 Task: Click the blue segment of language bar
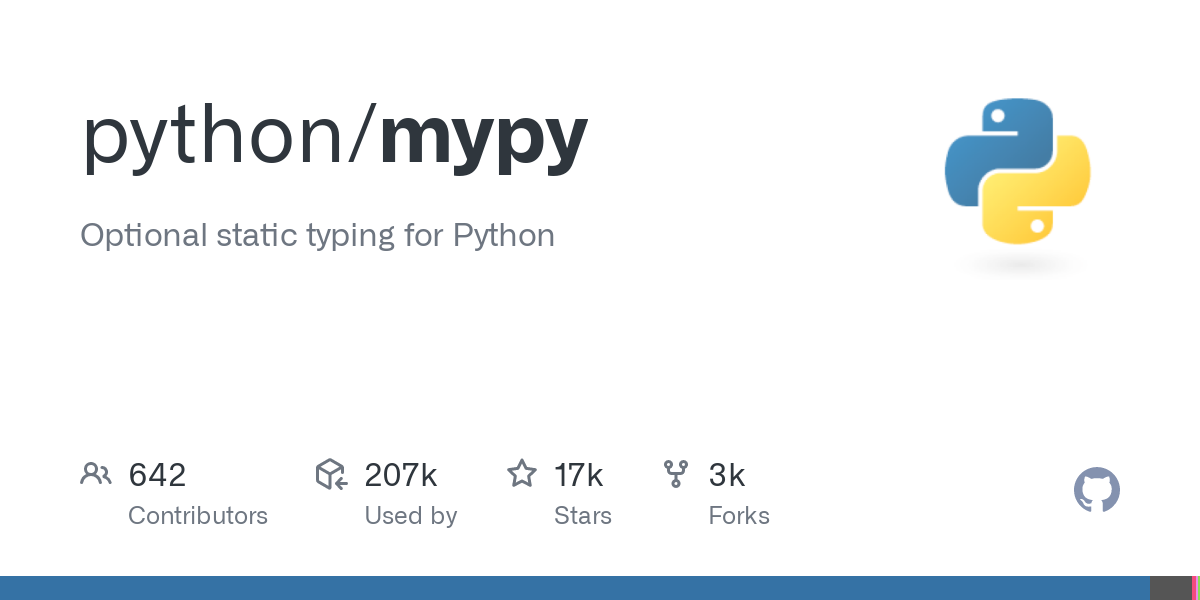pos(574,588)
